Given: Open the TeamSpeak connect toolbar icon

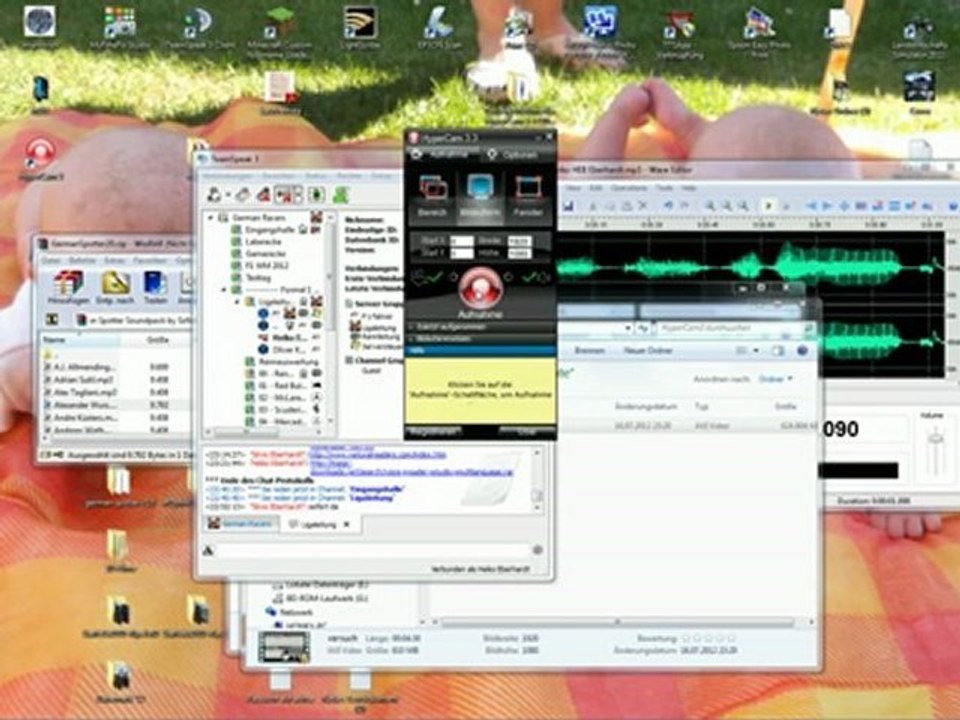Looking at the screenshot, I should click(x=214, y=195).
